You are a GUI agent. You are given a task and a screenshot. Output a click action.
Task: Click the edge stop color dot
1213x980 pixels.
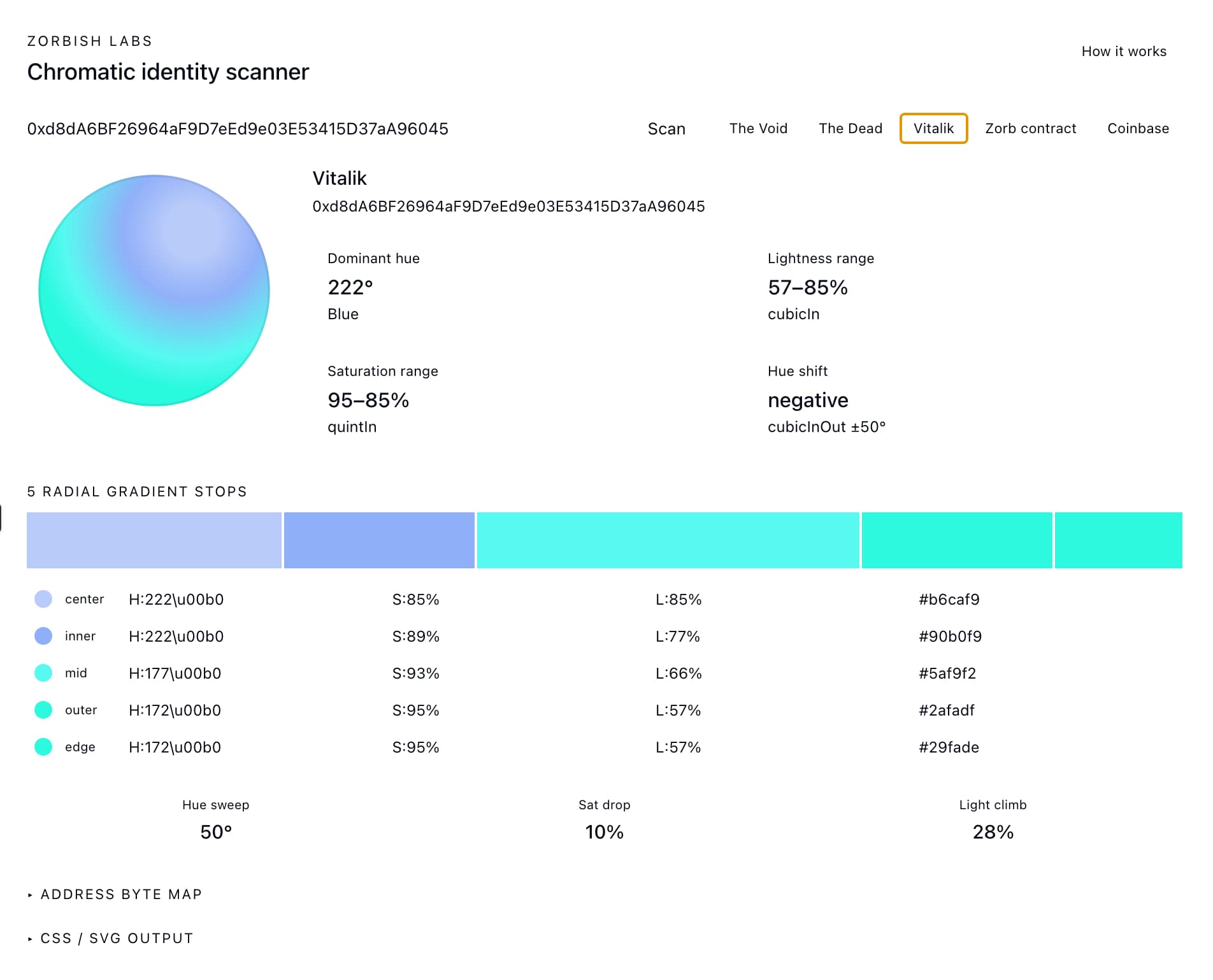[43, 747]
